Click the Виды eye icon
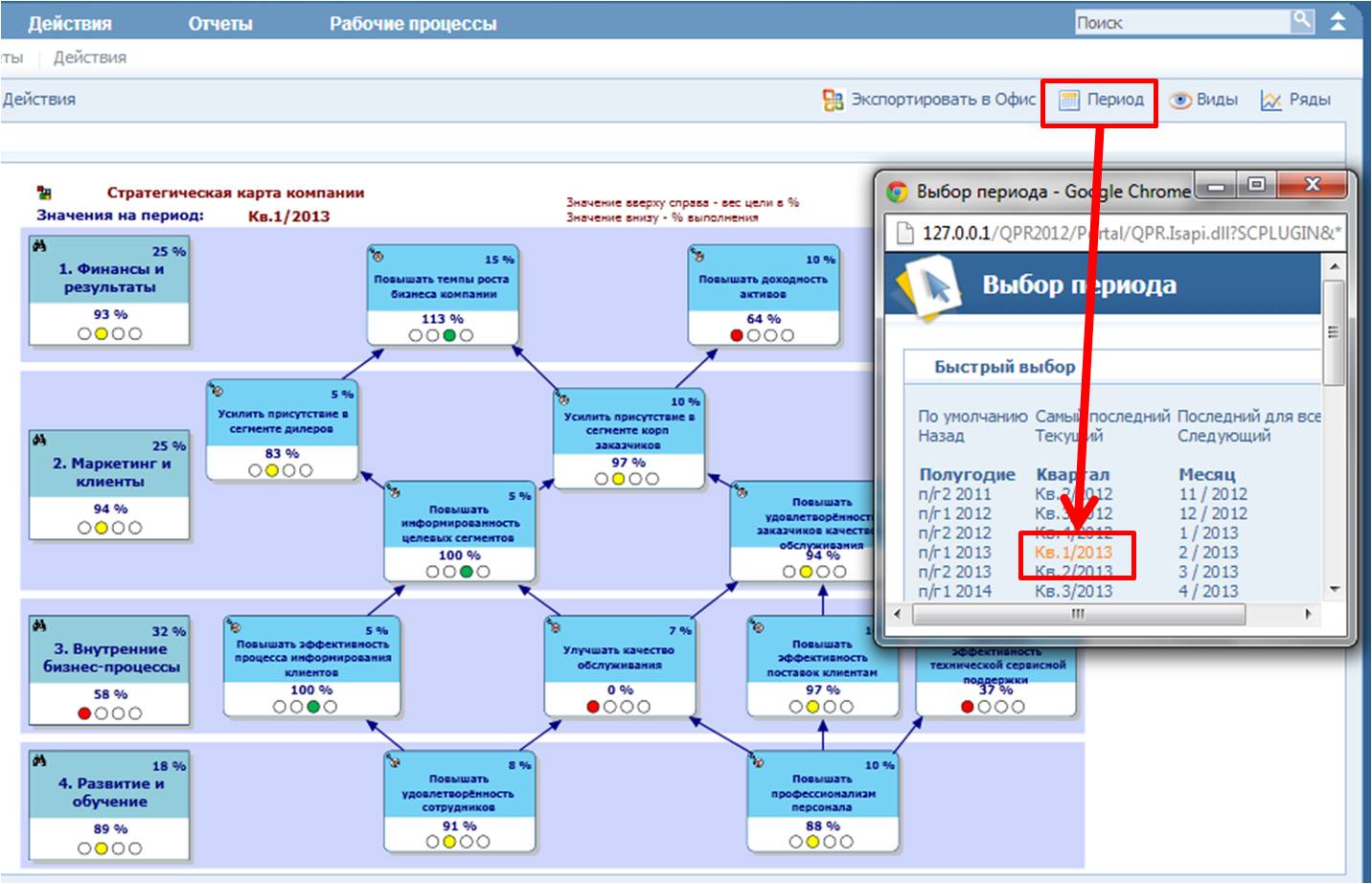 click(1180, 100)
